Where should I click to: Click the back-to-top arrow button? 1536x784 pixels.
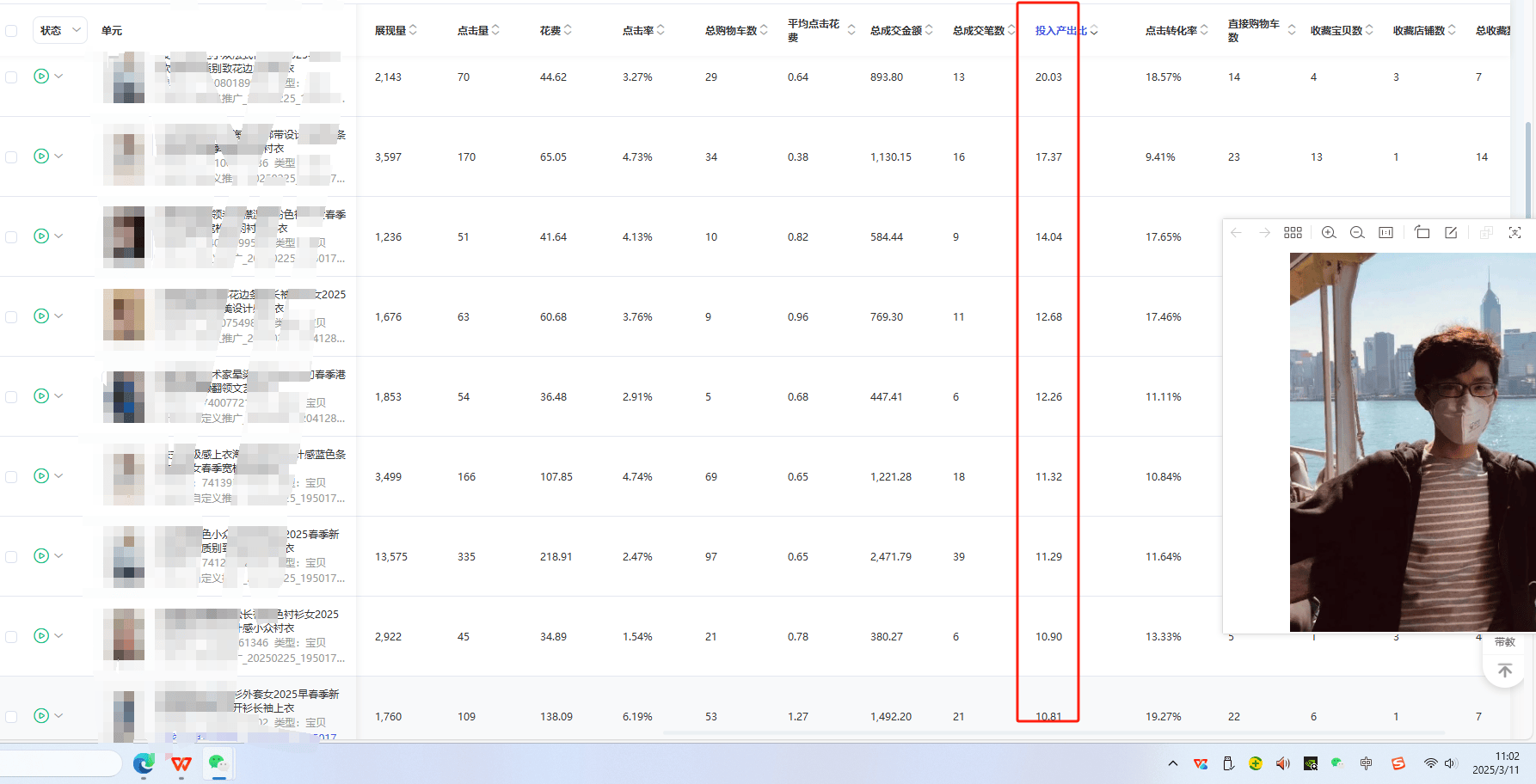1505,671
